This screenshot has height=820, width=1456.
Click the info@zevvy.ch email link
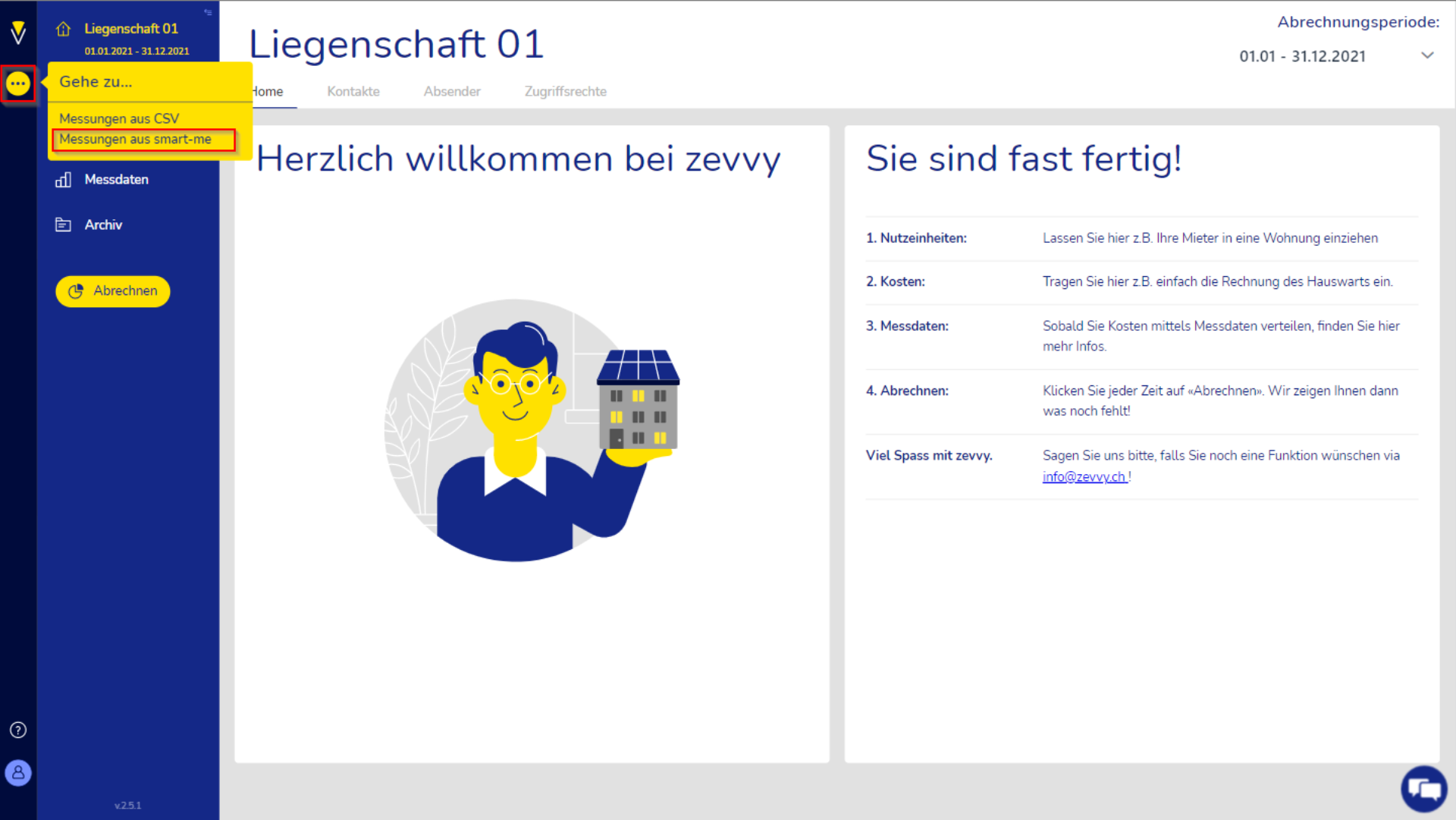tap(1084, 476)
